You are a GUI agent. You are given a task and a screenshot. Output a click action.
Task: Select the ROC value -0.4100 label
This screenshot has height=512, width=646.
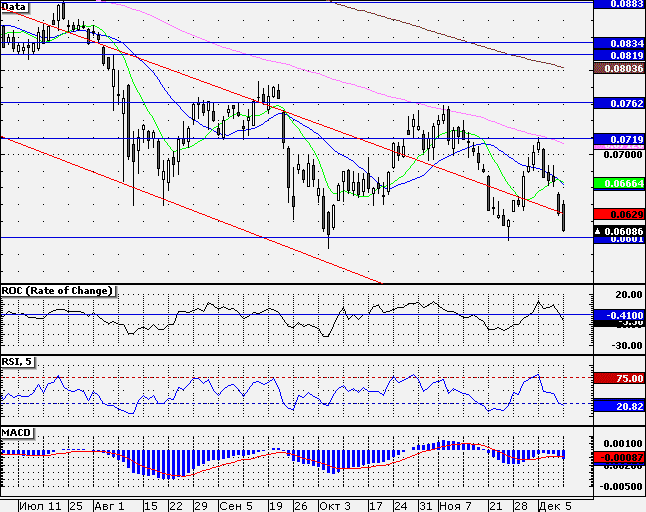620,316
